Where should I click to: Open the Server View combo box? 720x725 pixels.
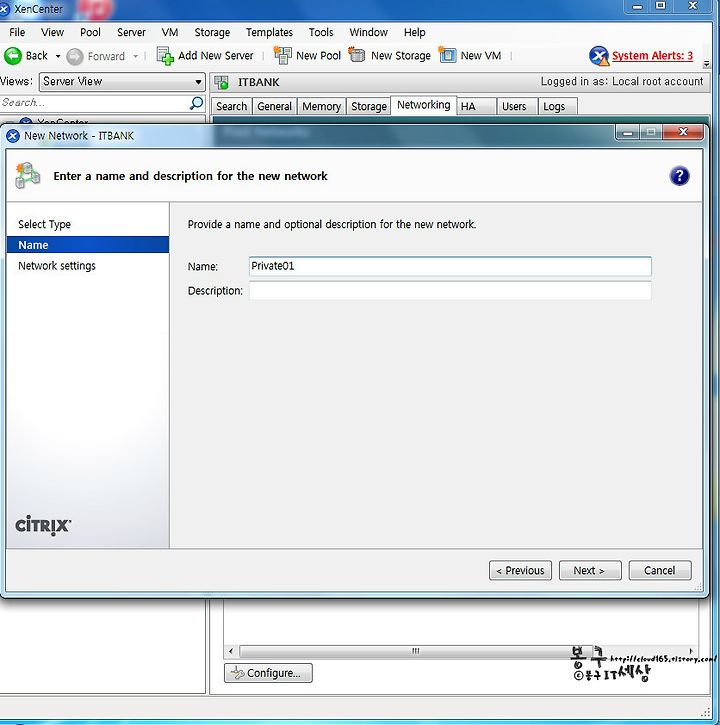pyautogui.click(x=122, y=81)
